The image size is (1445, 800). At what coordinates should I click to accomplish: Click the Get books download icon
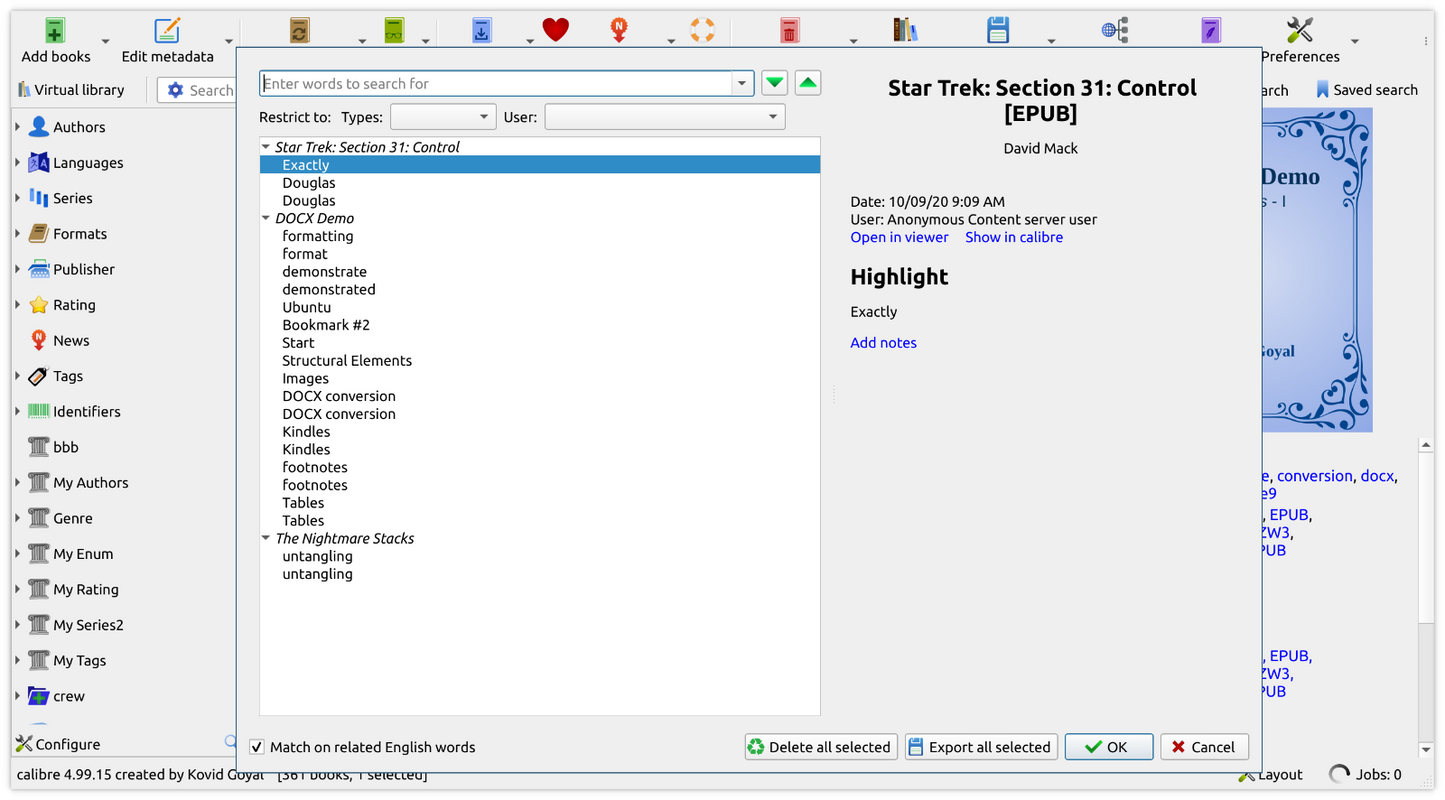(x=481, y=29)
